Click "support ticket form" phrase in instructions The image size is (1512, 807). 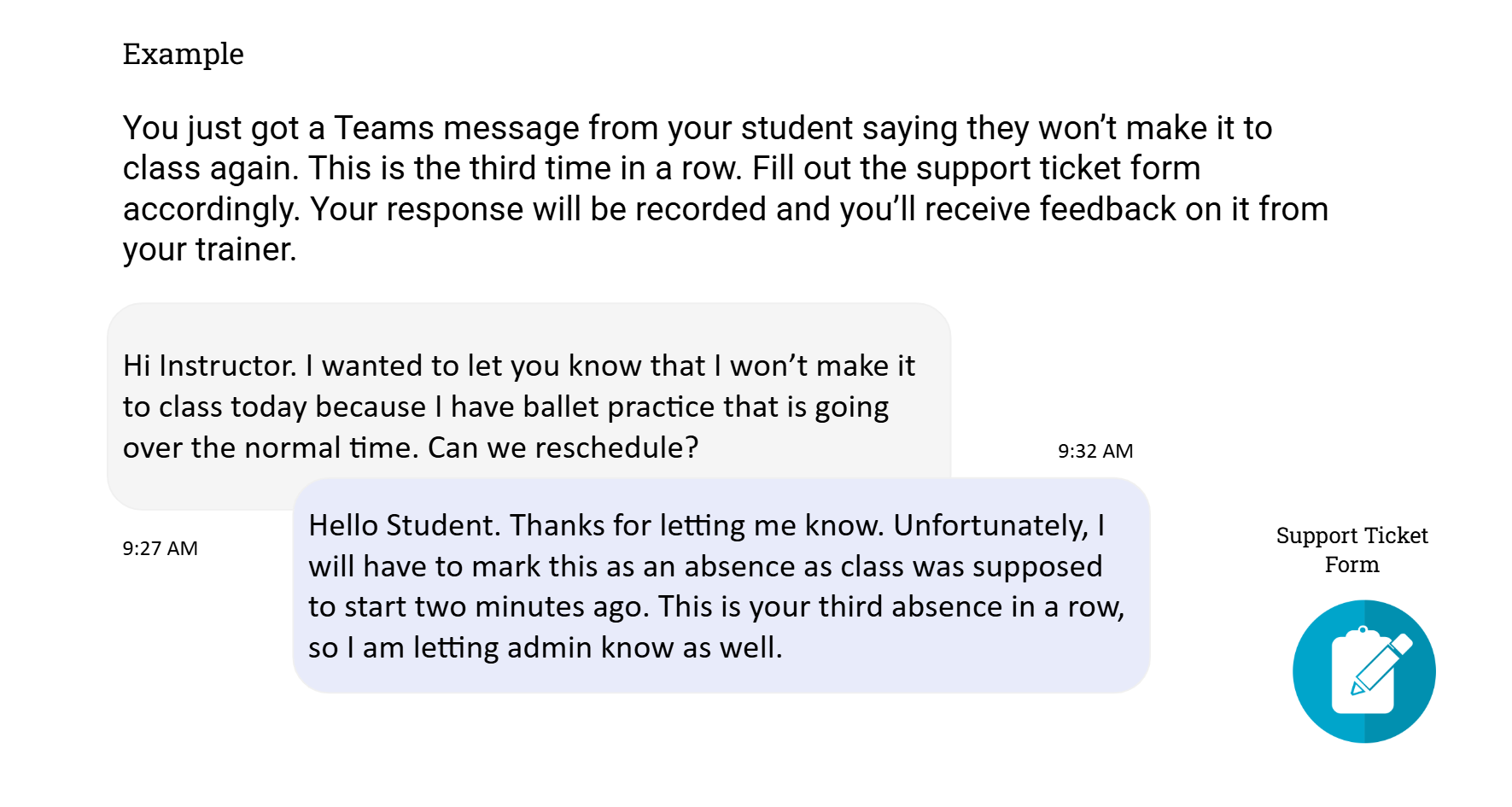1058,168
